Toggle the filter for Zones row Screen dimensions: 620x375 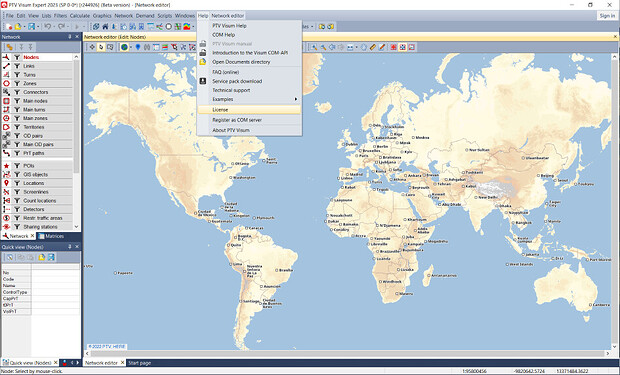coord(17,83)
